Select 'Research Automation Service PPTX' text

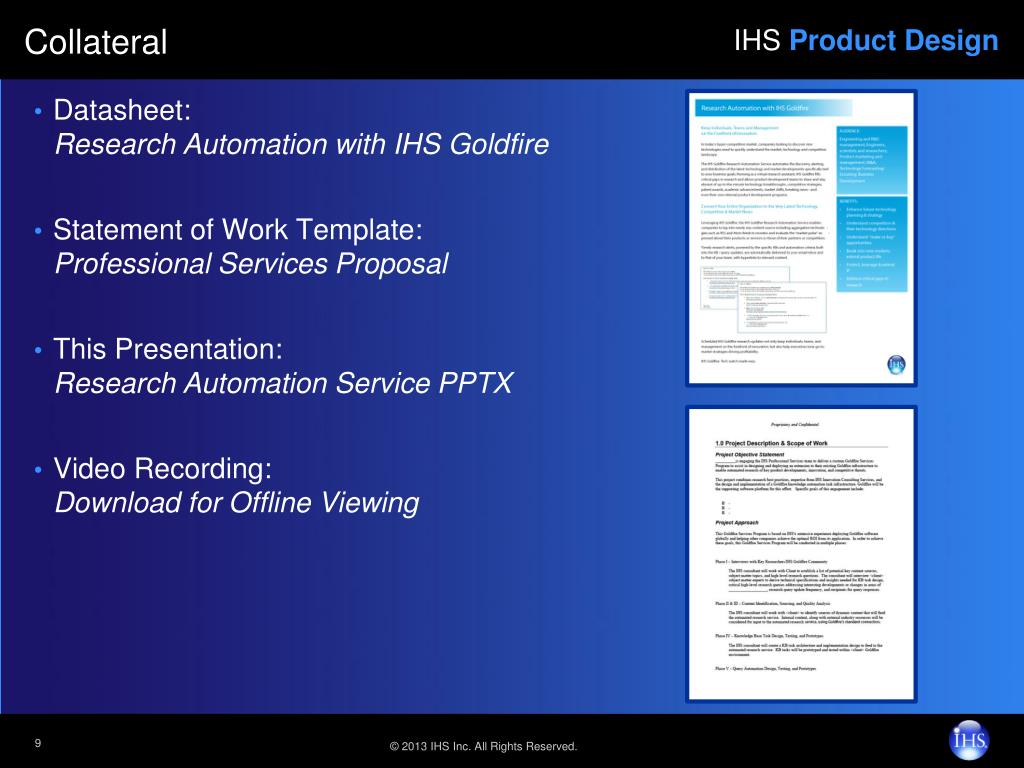pos(284,383)
